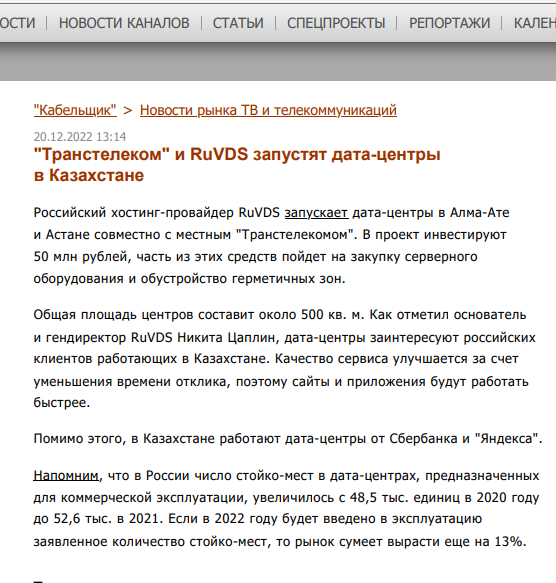This screenshot has height=583, width=556.
Task: Click the name Никита Цаплин
Action: pos(226,338)
